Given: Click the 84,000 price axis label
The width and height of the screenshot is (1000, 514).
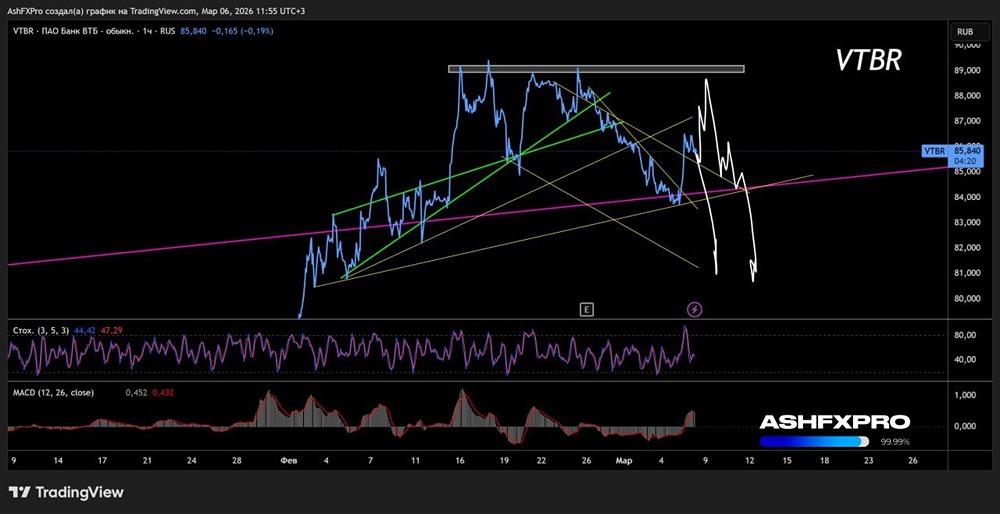Looking at the screenshot, I should click(967, 197).
